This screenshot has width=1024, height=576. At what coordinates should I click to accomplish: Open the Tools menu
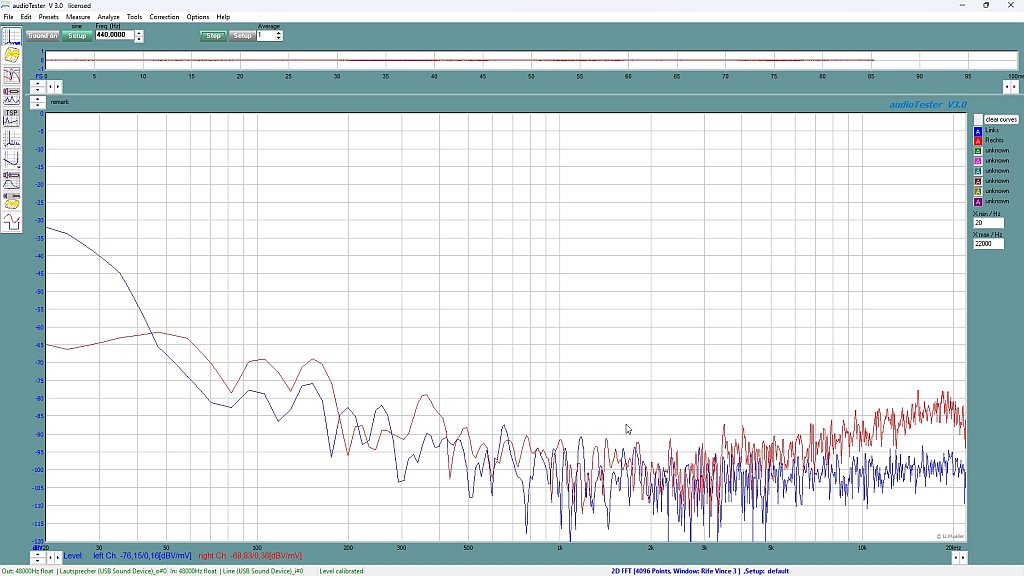coord(135,17)
